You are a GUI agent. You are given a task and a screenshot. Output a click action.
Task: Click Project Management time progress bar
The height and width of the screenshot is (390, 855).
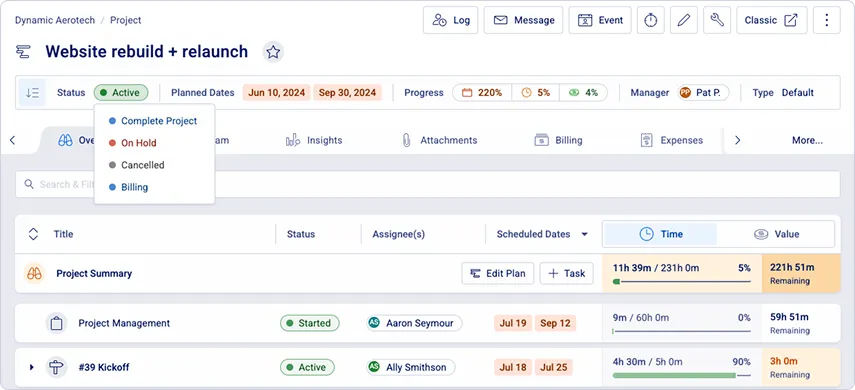(x=682, y=331)
